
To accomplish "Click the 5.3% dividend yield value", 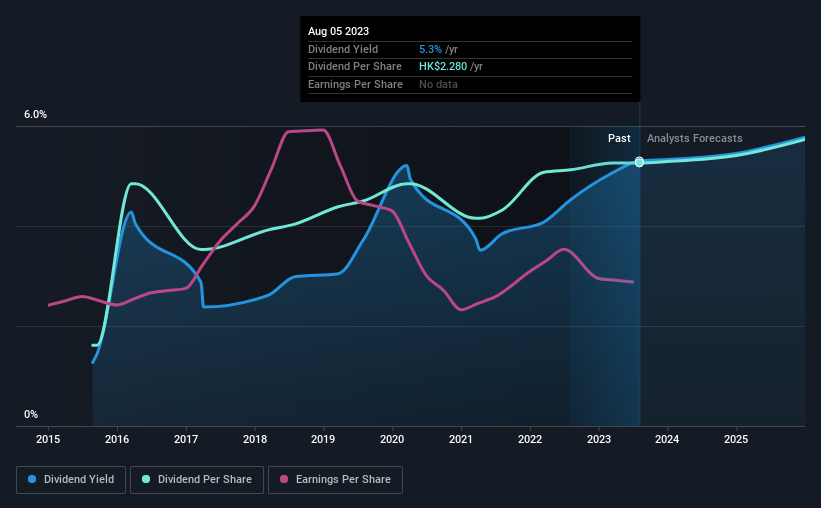I will (430, 49).
